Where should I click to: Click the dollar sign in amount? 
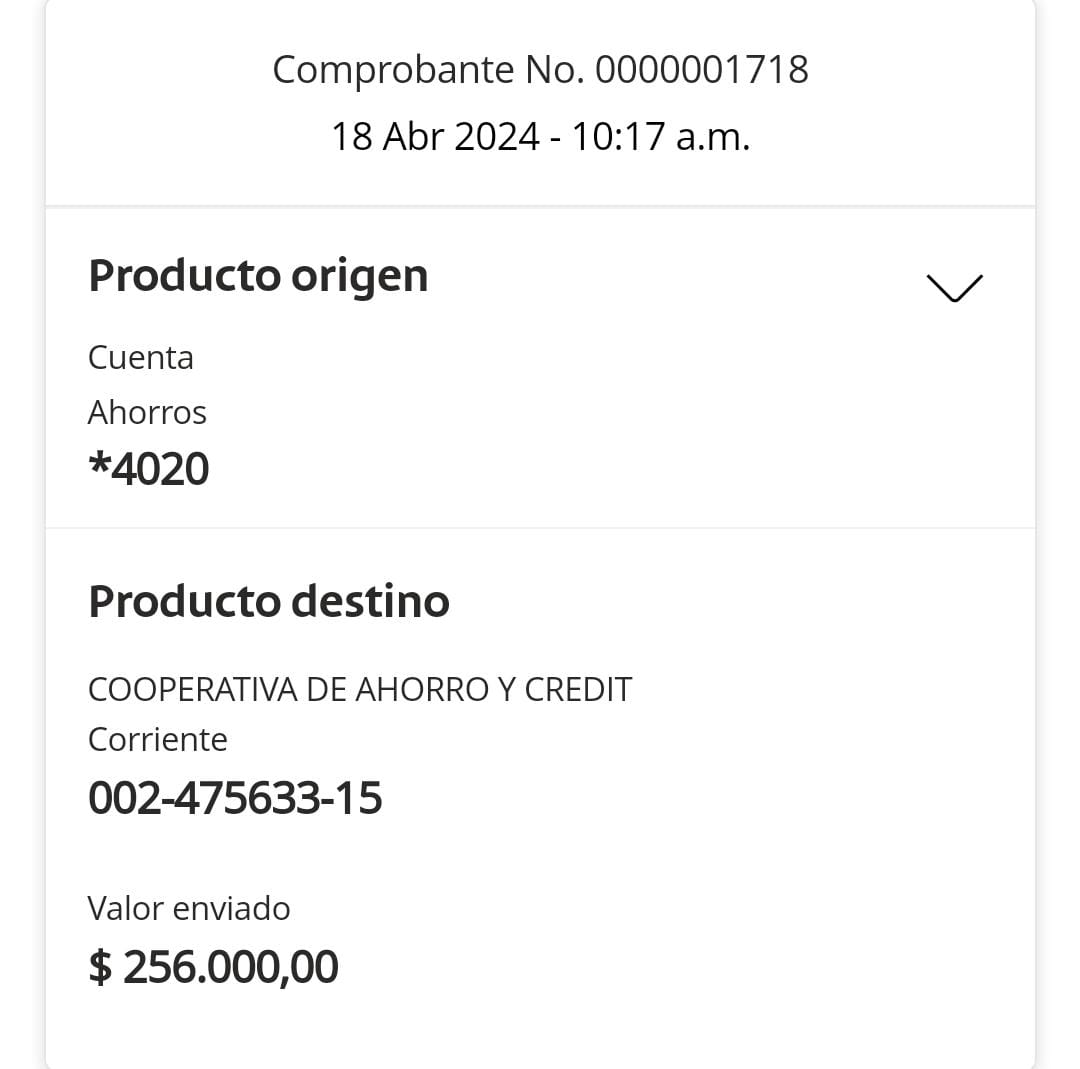coord(99,967)
